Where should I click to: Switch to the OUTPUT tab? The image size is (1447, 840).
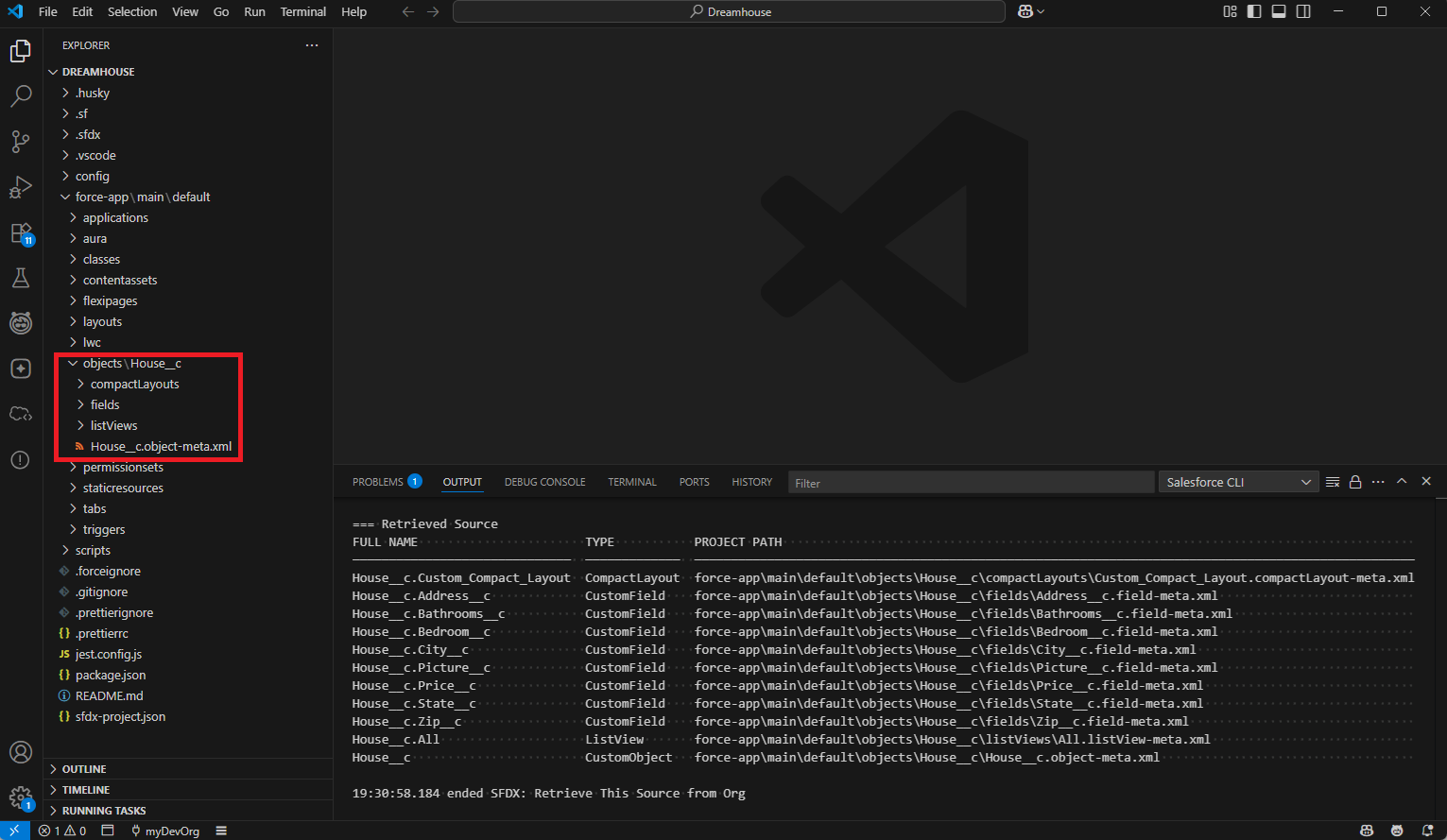pos(462,482)
